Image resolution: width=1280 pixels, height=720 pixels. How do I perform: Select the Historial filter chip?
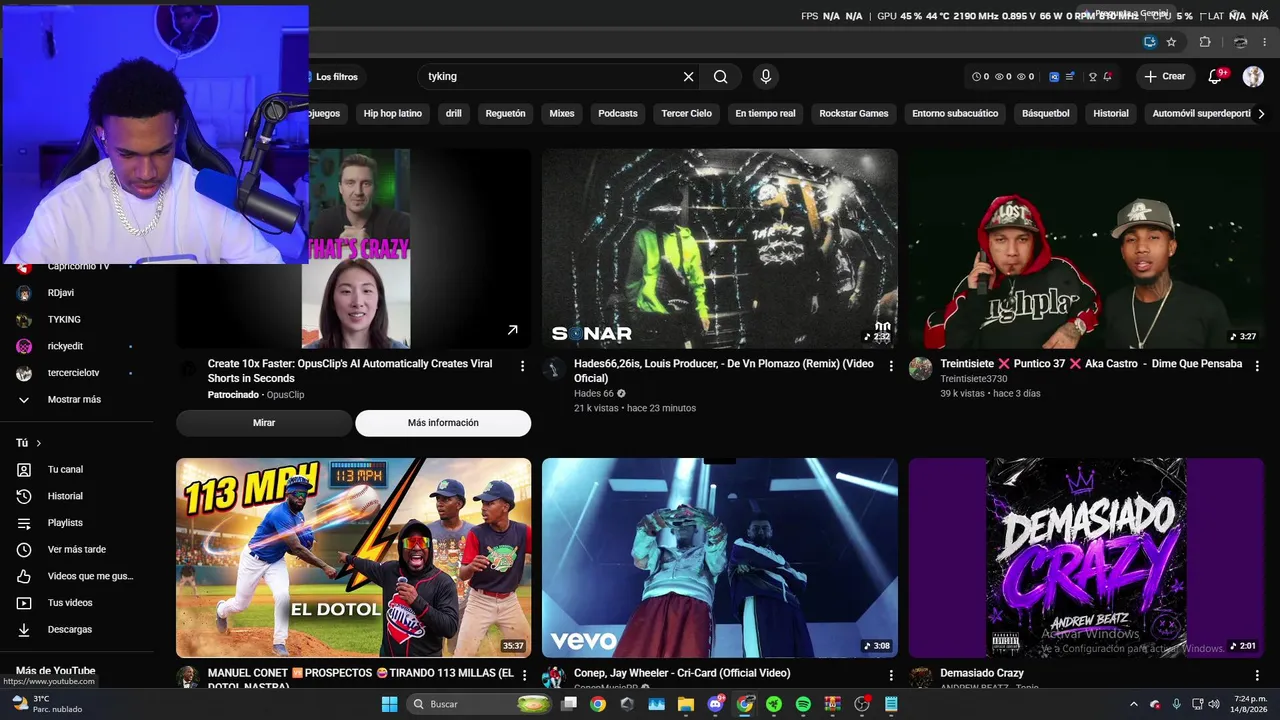pyautogui.click(x=1111, y=114)
